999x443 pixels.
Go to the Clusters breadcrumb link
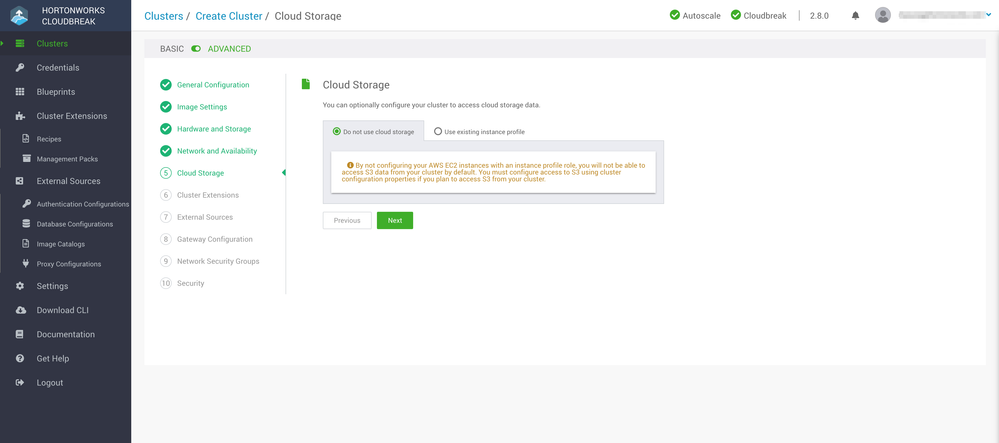(x=163, y=16)
